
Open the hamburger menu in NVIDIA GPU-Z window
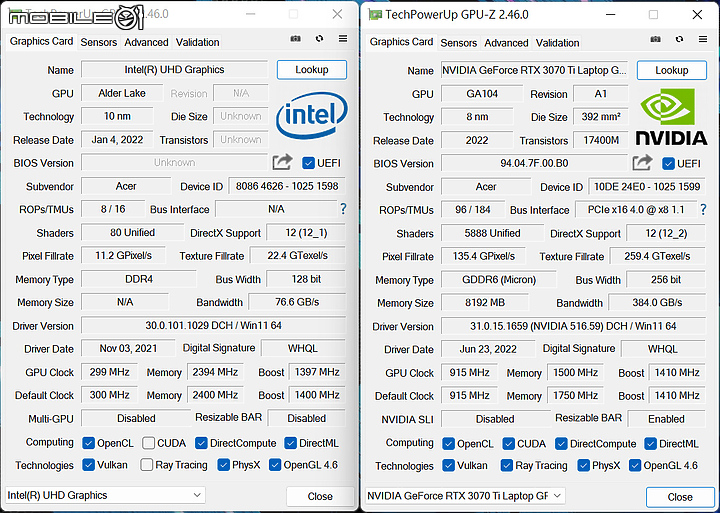[703, 39]
